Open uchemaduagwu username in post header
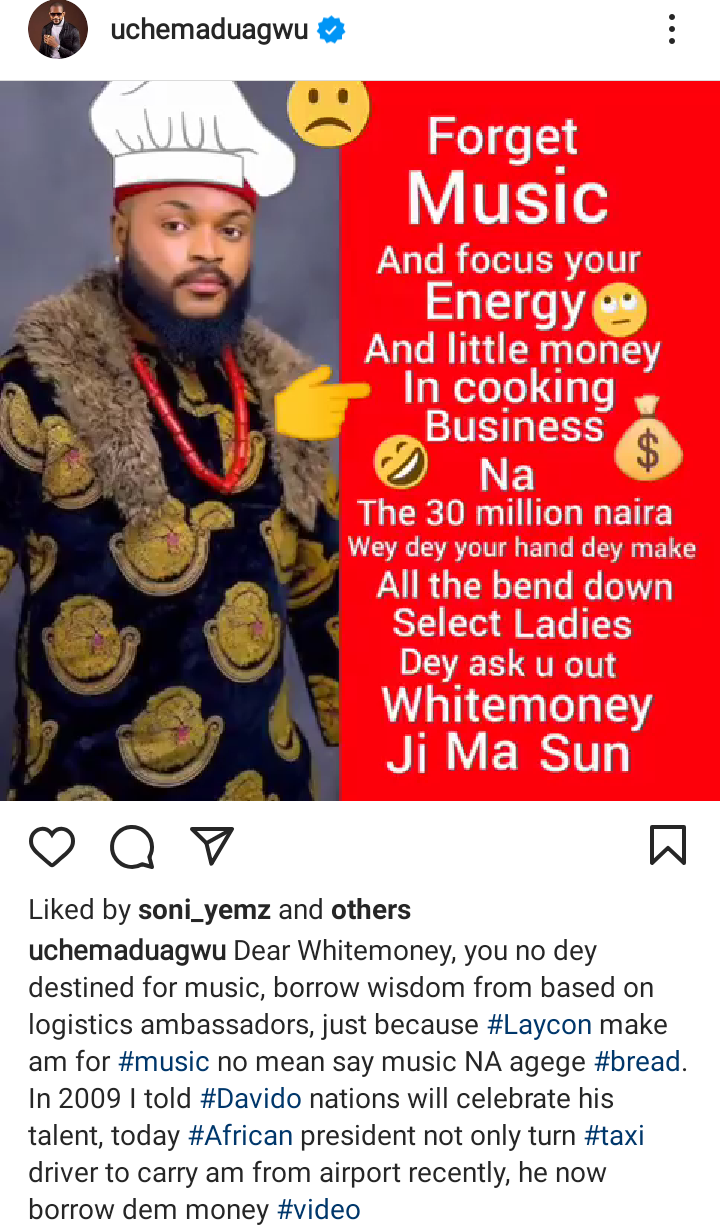 (210, 31)
